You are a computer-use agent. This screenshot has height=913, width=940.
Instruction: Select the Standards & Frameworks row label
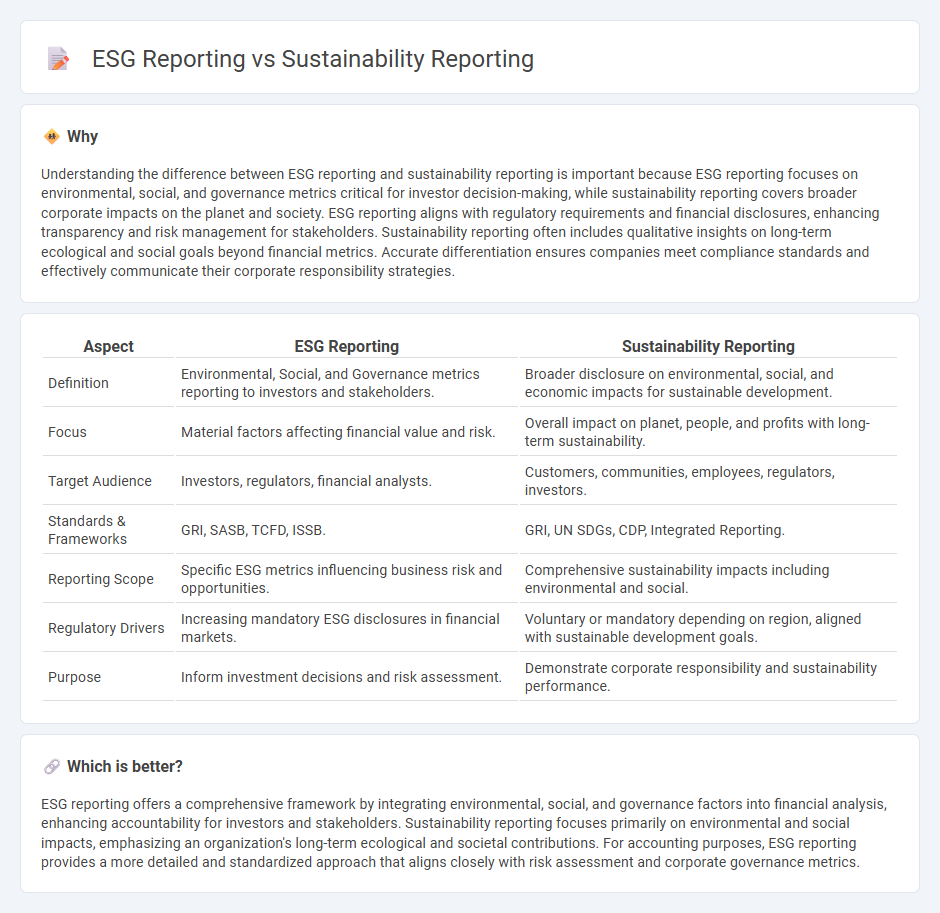click(88, 530)
